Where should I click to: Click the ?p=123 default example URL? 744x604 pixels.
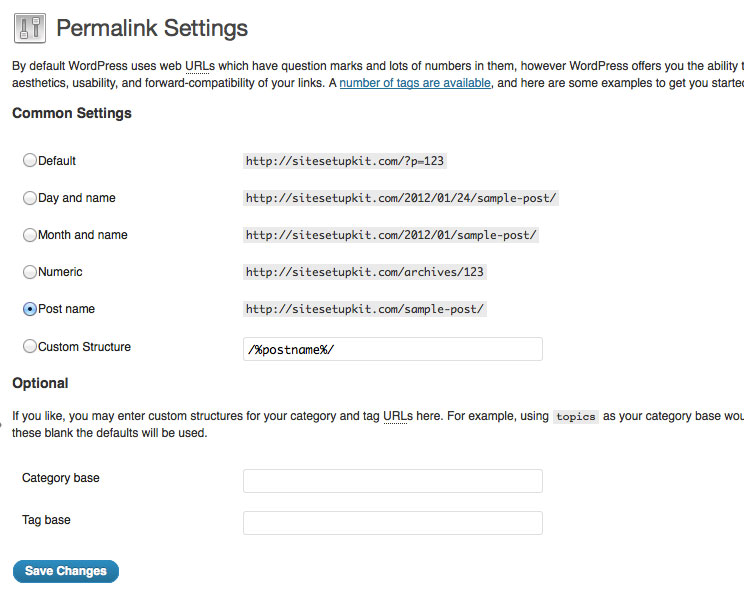point(344,161)
